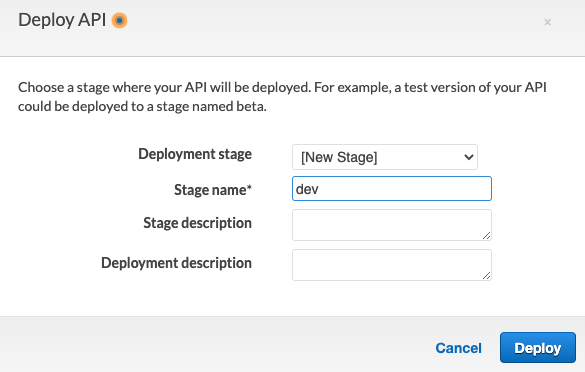Open the Deployment stage dropdown
Screen dimensions: 585x372
[x=385, y=157]
